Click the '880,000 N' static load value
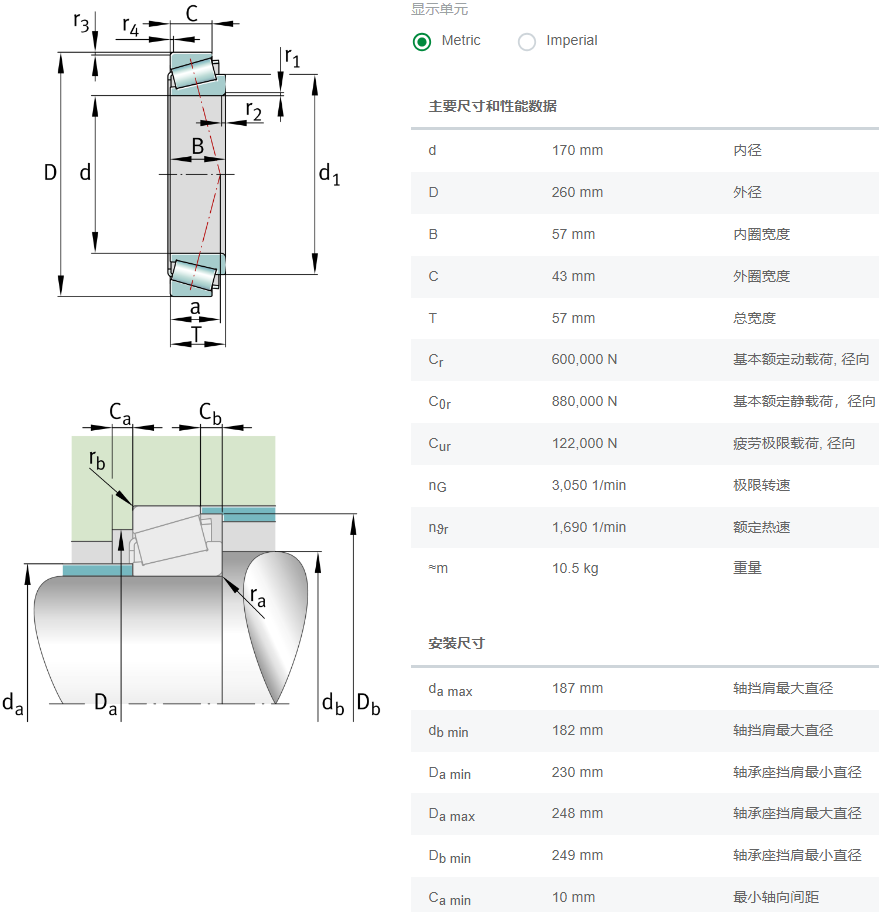The height and width of the screenshot is (912, 879). [x=584, y=401]
